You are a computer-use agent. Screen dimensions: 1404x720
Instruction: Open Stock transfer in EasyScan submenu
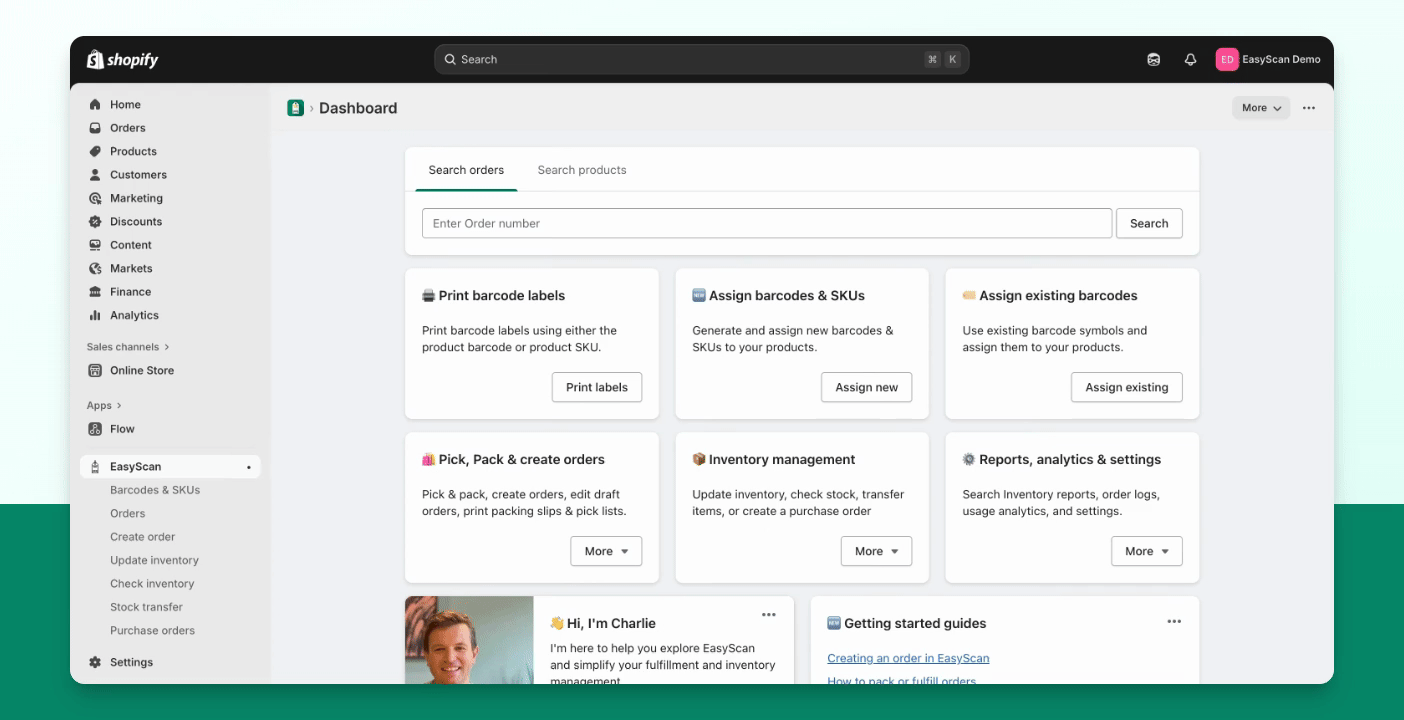[x=146, y=607]
